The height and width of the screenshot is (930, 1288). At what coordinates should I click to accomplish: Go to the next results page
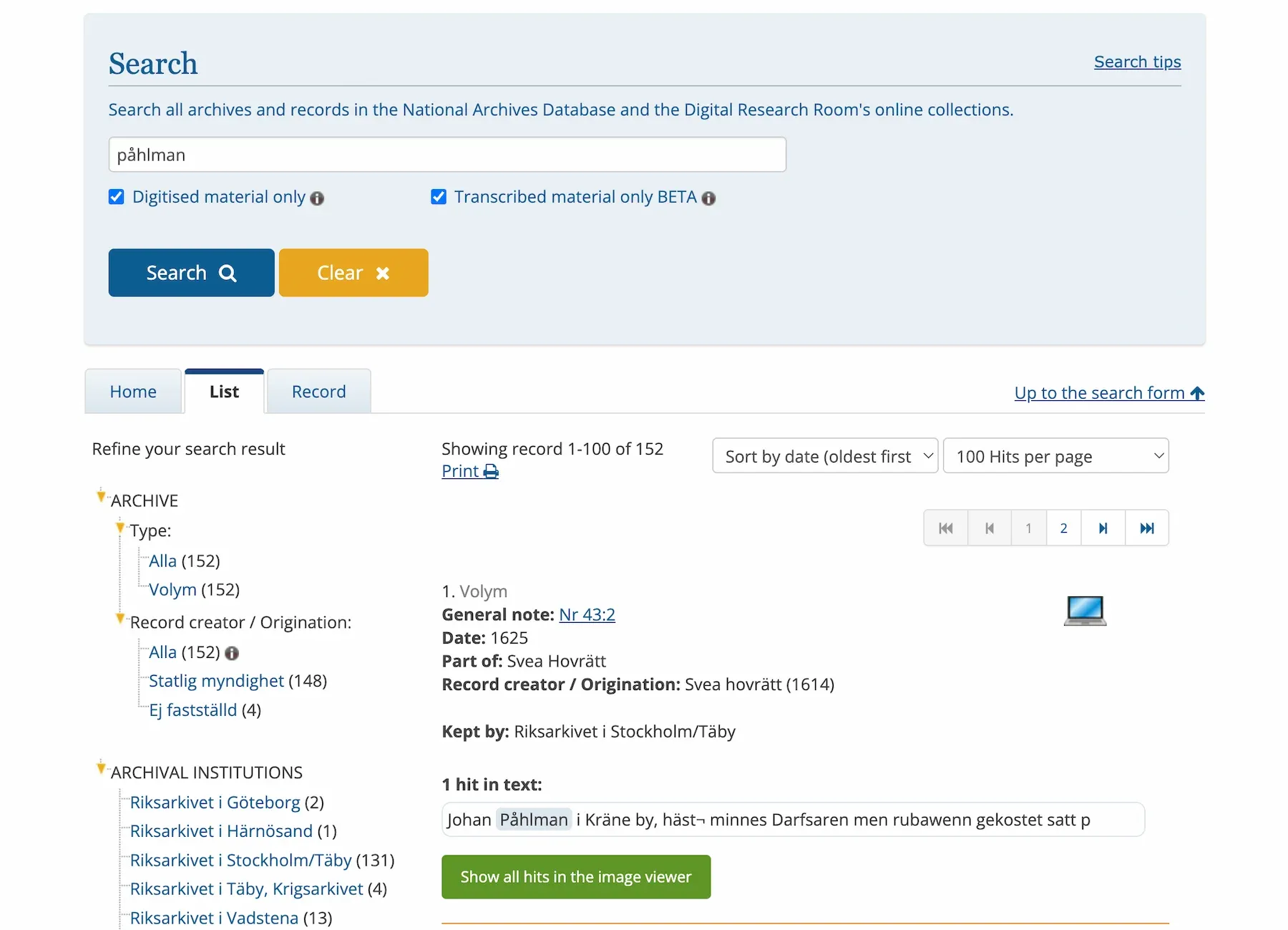[x=1103, y=528]
